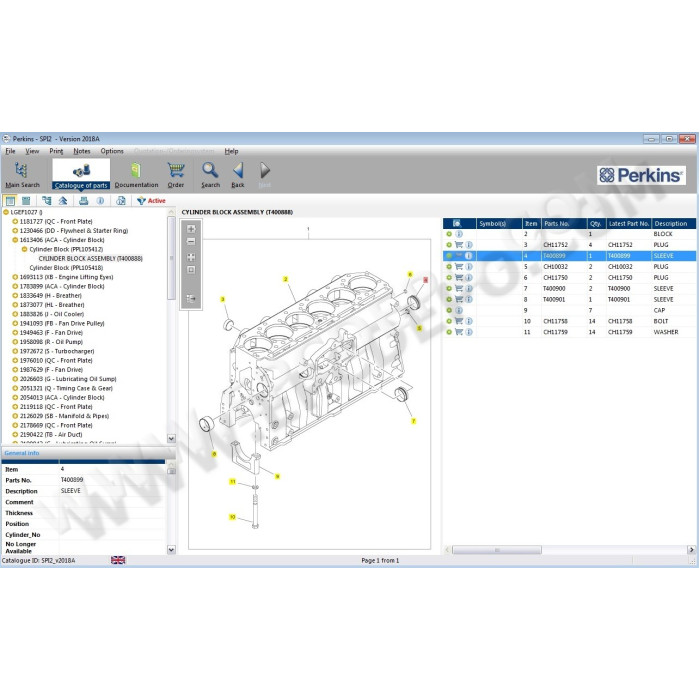Fit diagram to view with arrows icon
This screenshot has height=700, width=700.
[x=191, y=257]
